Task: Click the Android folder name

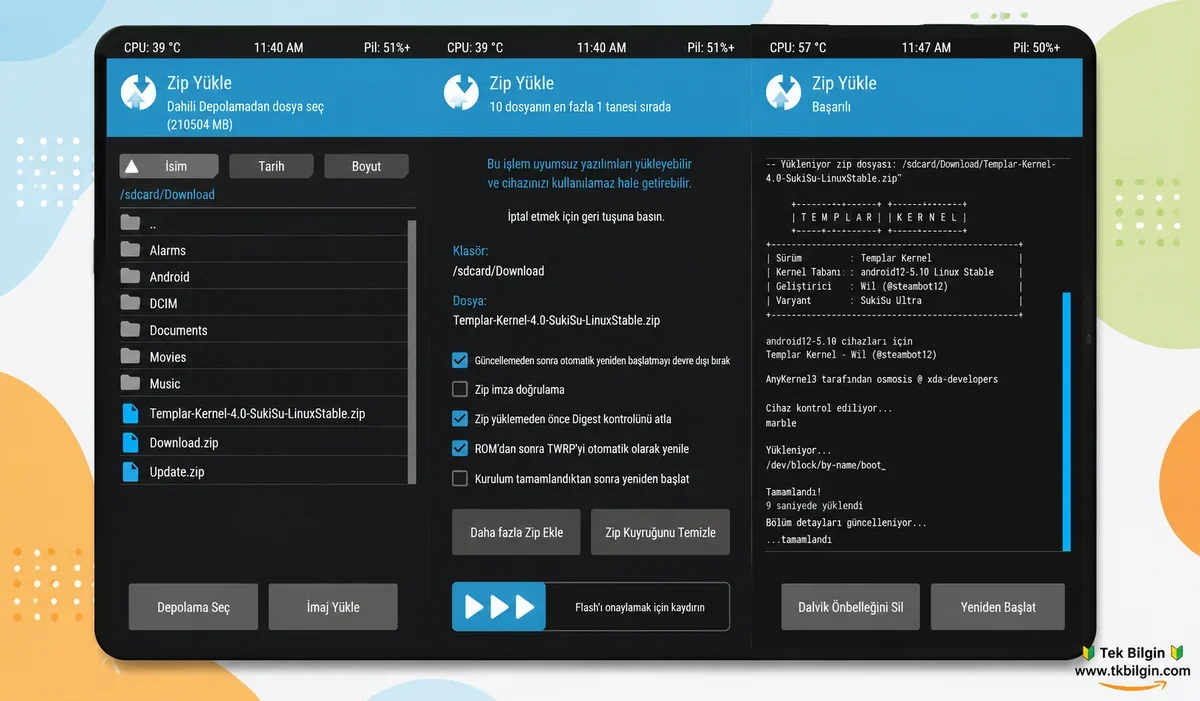Action: tap(170, 277)
